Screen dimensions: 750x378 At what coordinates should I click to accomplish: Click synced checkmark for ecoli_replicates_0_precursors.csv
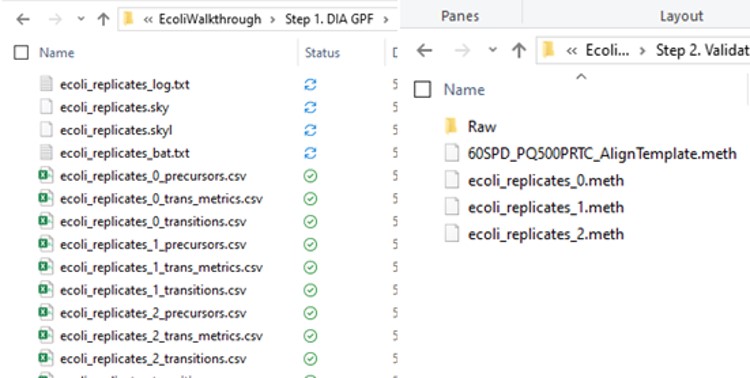point(310,176)
